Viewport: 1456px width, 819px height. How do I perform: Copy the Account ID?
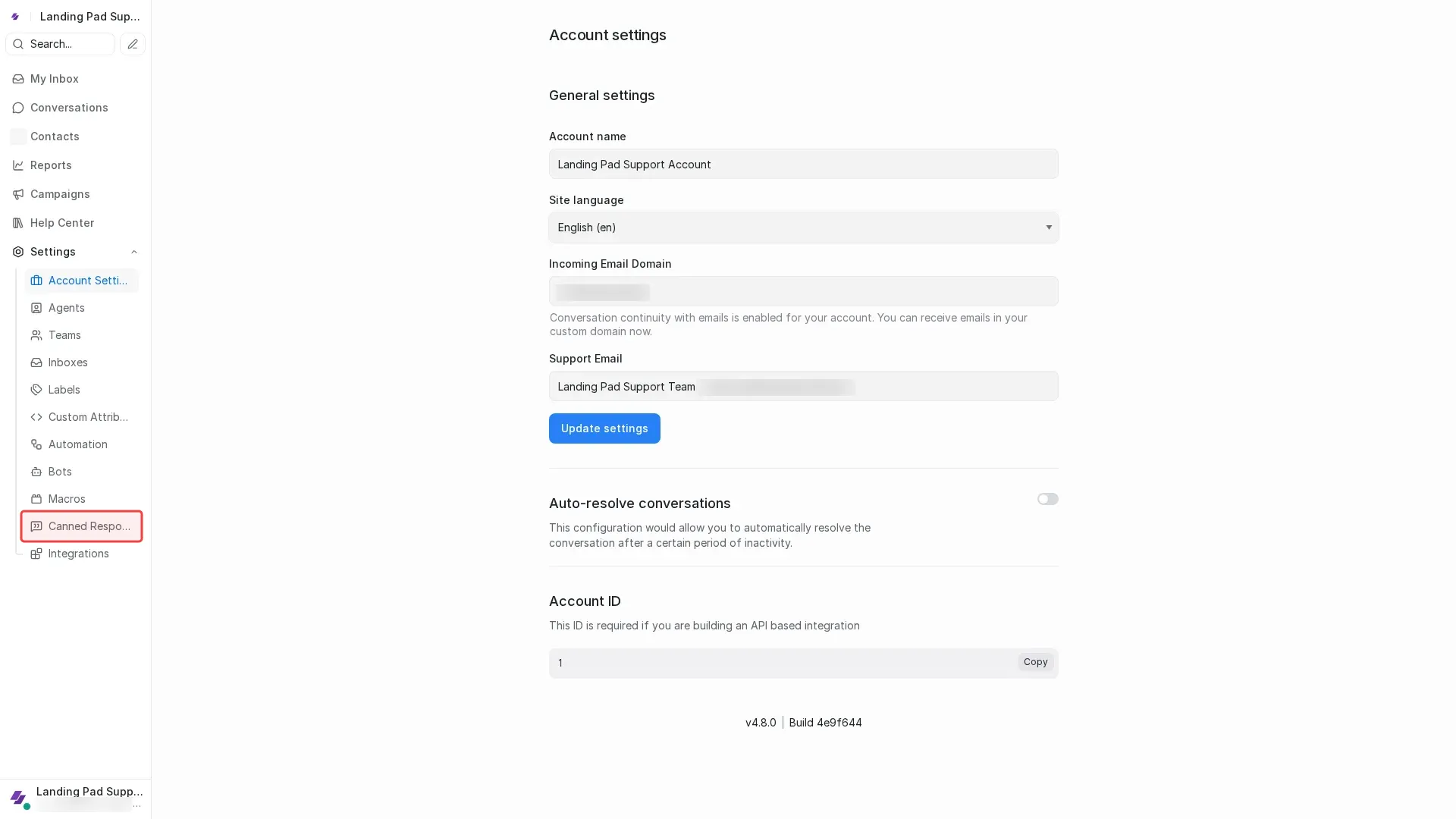pyautogui.click(x=1034, y=662)
